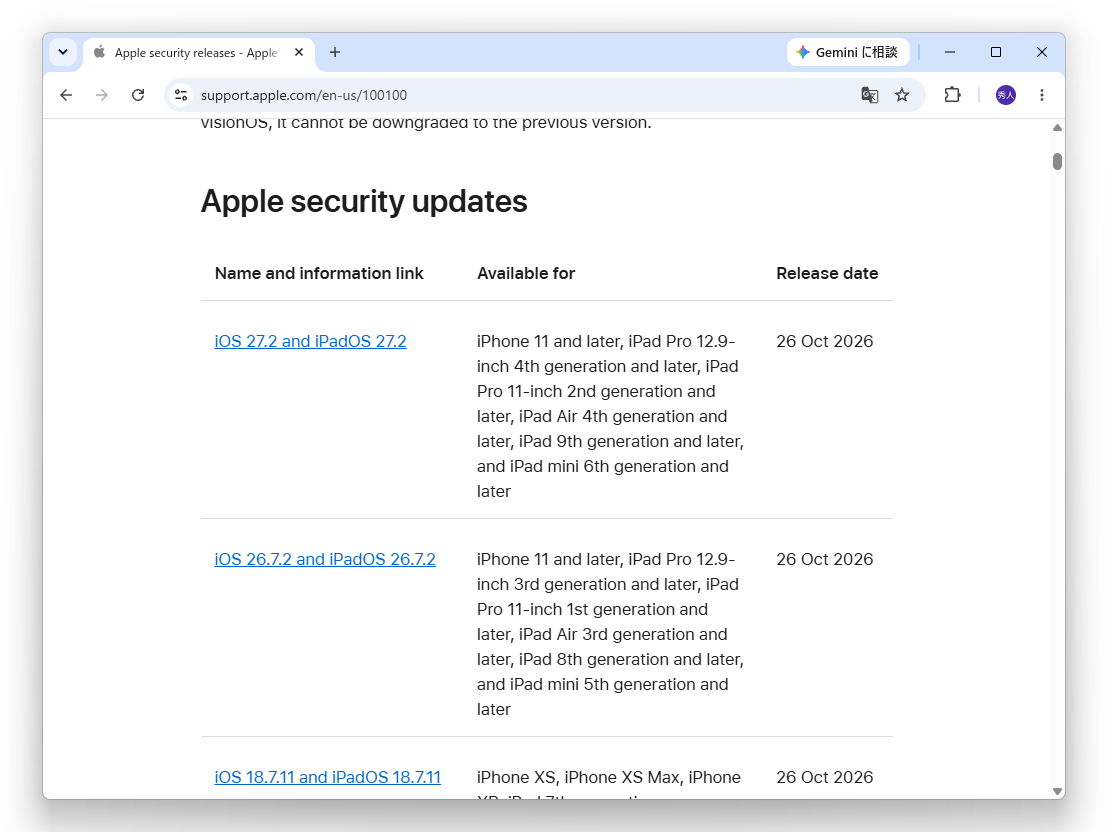Open the Extensions puzzle icon
1109x832 pixels.
pyautogui.click(x=953, y=95)
